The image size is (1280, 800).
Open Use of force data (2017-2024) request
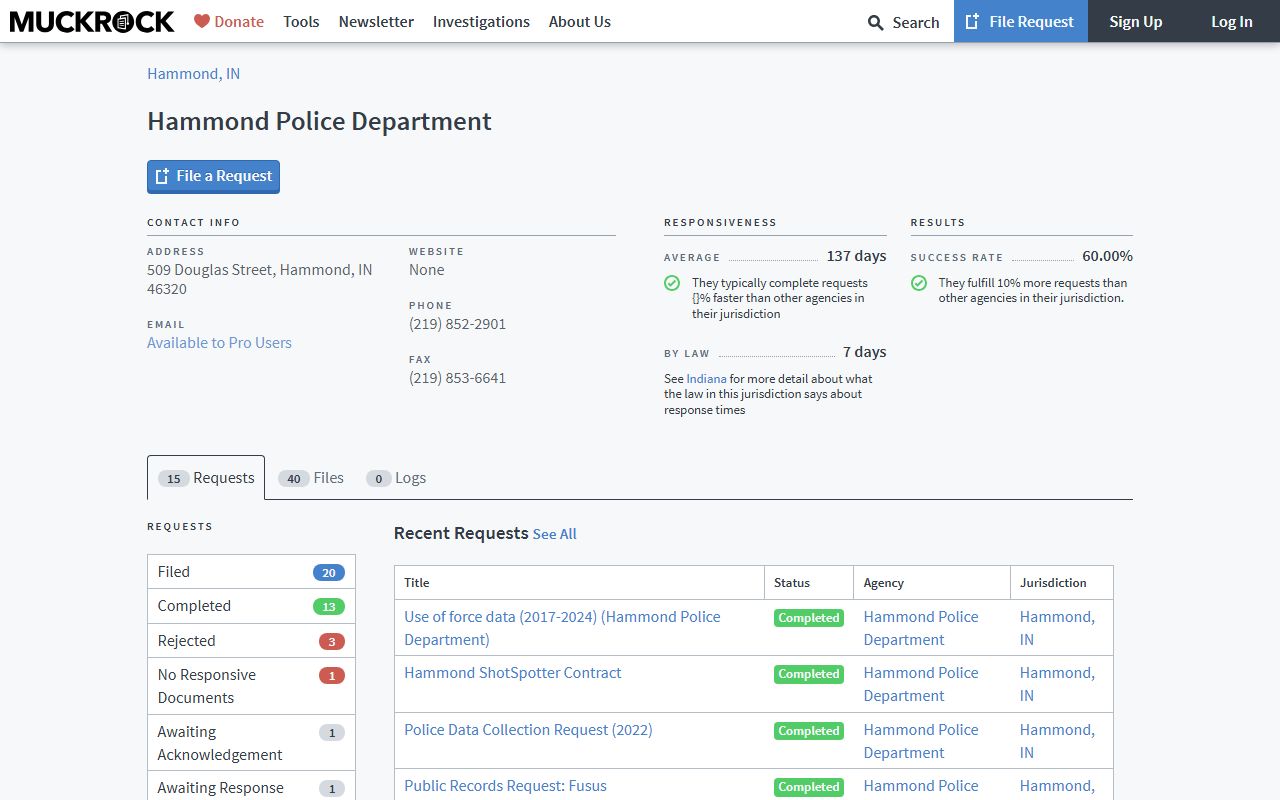(562, 628)
